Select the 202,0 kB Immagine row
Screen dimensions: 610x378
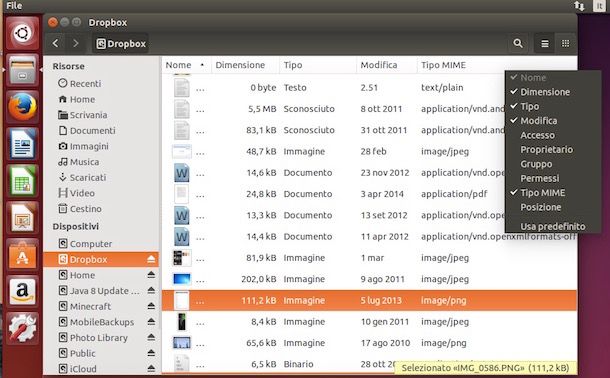click(369, 279)
